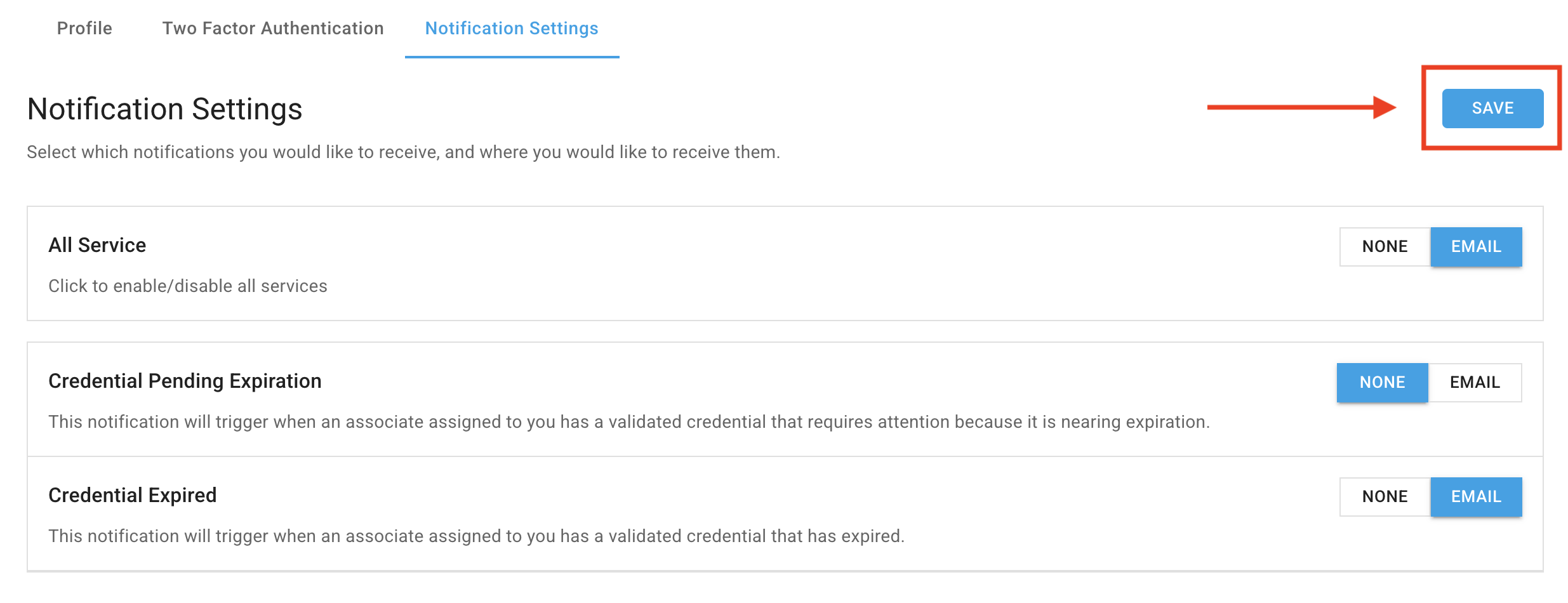
Task: Keep Credential Pending Expiration set to NONE
Action: point(1382,382)
